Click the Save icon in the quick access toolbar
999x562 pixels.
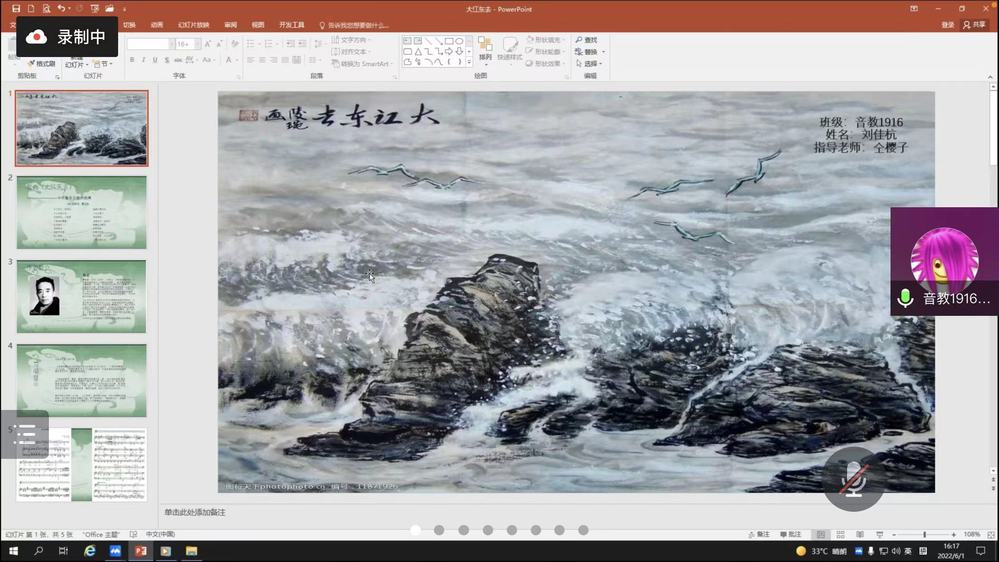(16, 8)
